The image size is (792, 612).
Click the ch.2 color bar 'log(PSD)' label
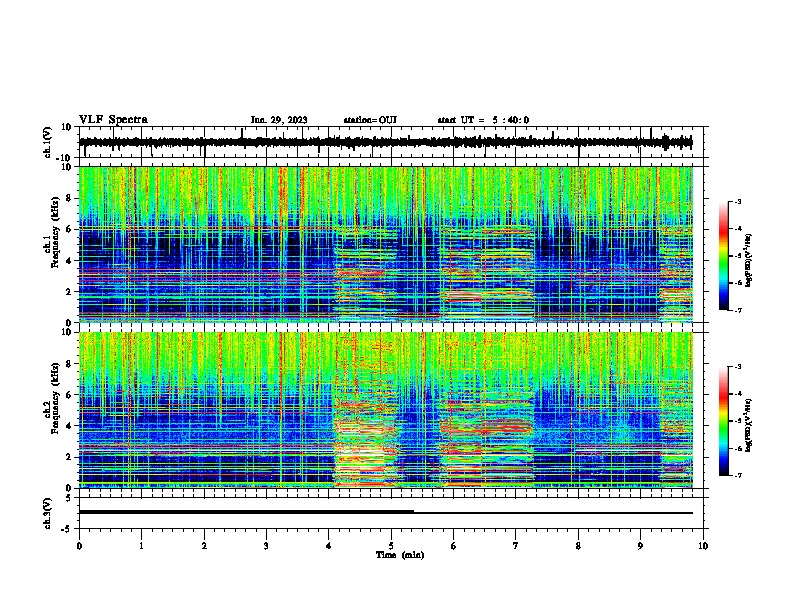click(749, 426)
